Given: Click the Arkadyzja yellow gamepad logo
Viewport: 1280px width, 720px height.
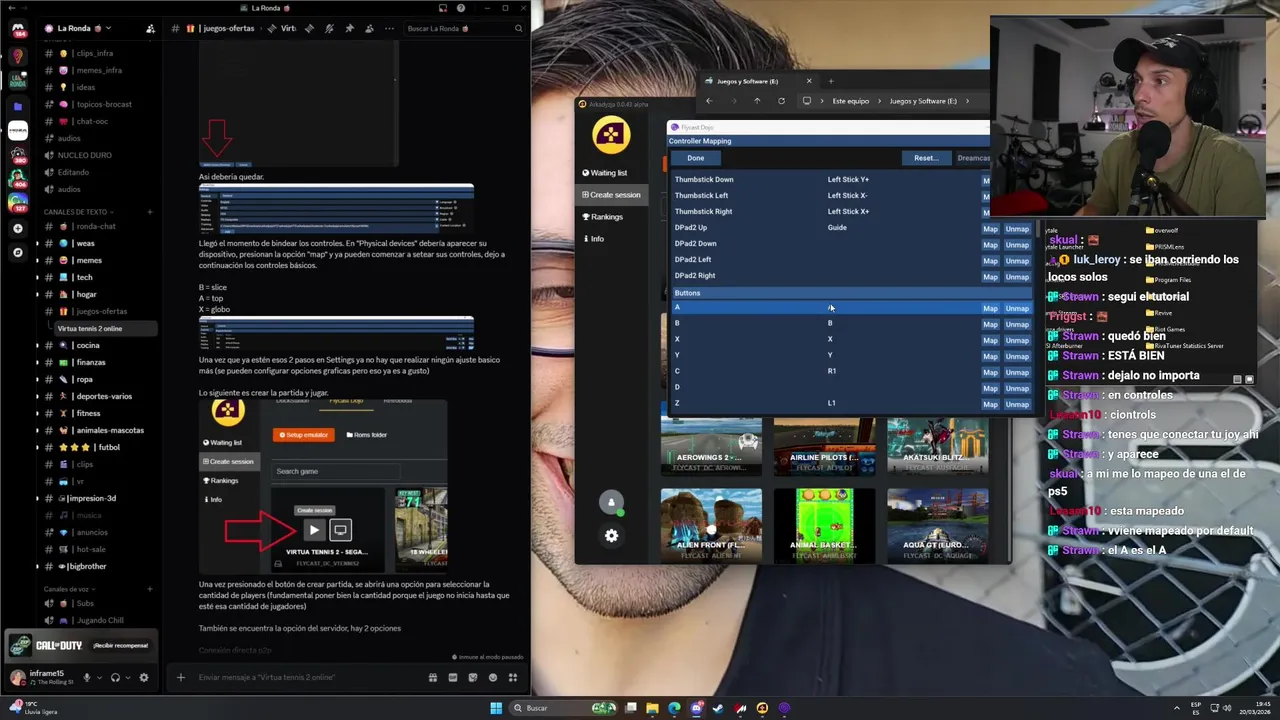Looking at the screenshot, I should point(611,135).
